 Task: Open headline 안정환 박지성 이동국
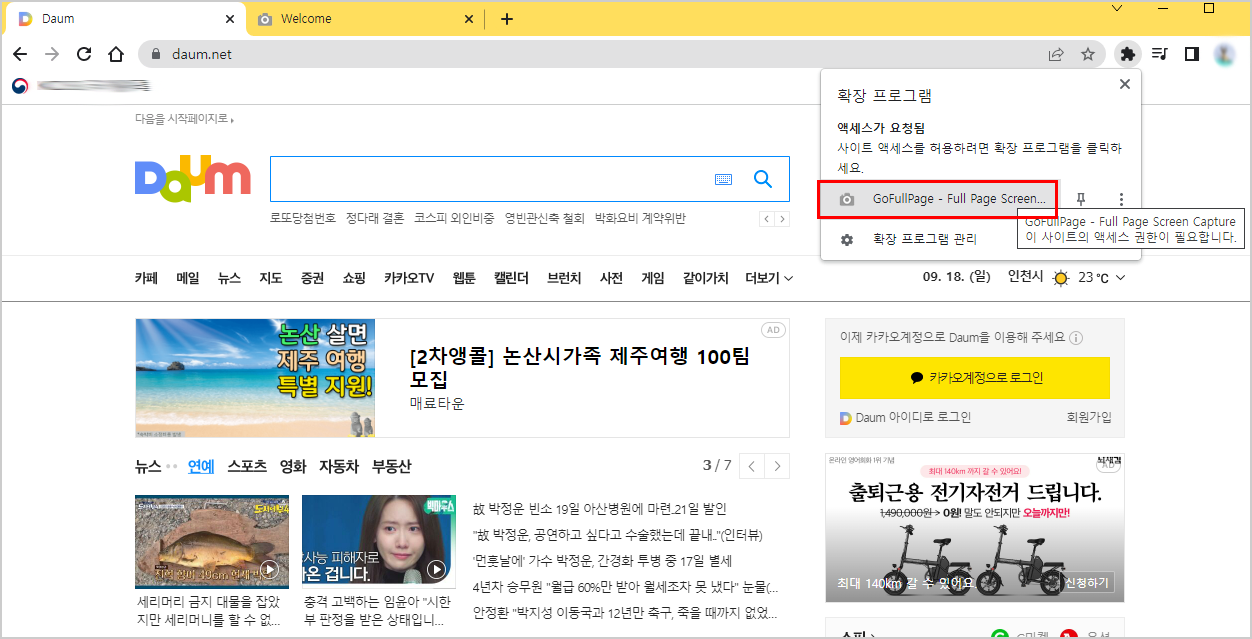pyautogui.click(x=625, y=613)
